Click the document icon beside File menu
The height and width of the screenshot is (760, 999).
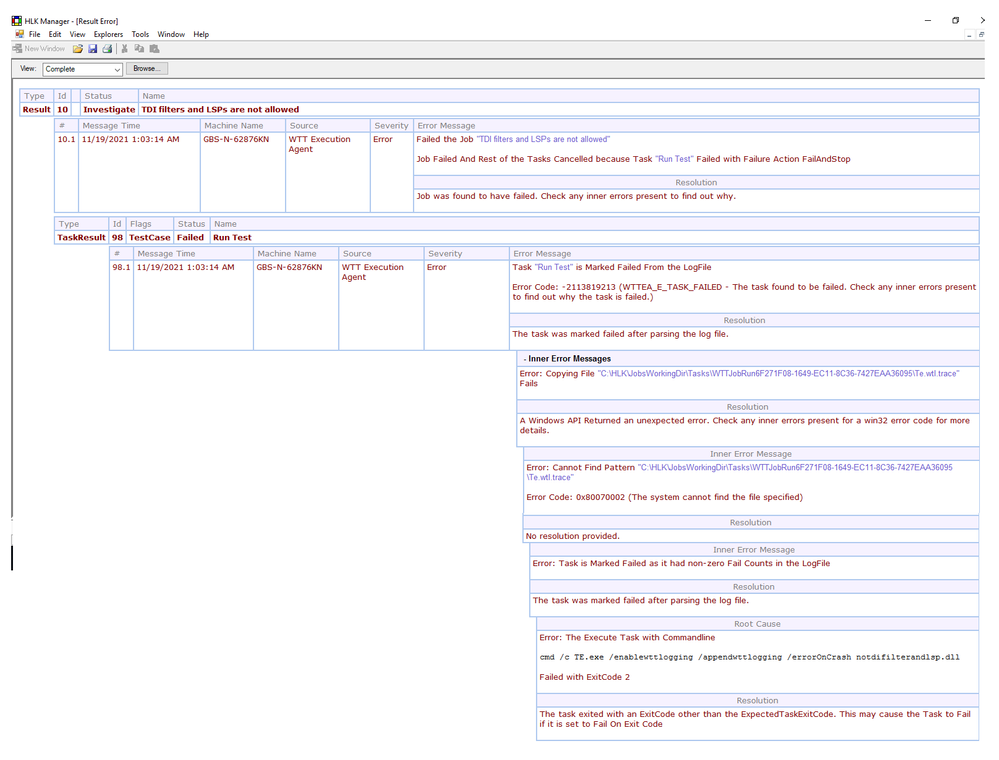pos(19,34)
